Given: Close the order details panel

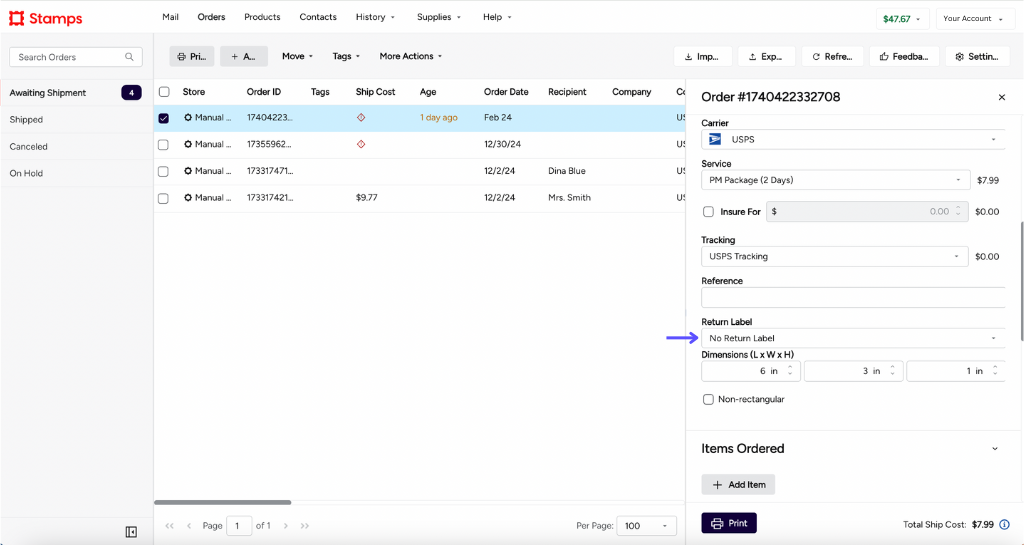Looking at the screenshot, I should click(x=1002, y=97).
